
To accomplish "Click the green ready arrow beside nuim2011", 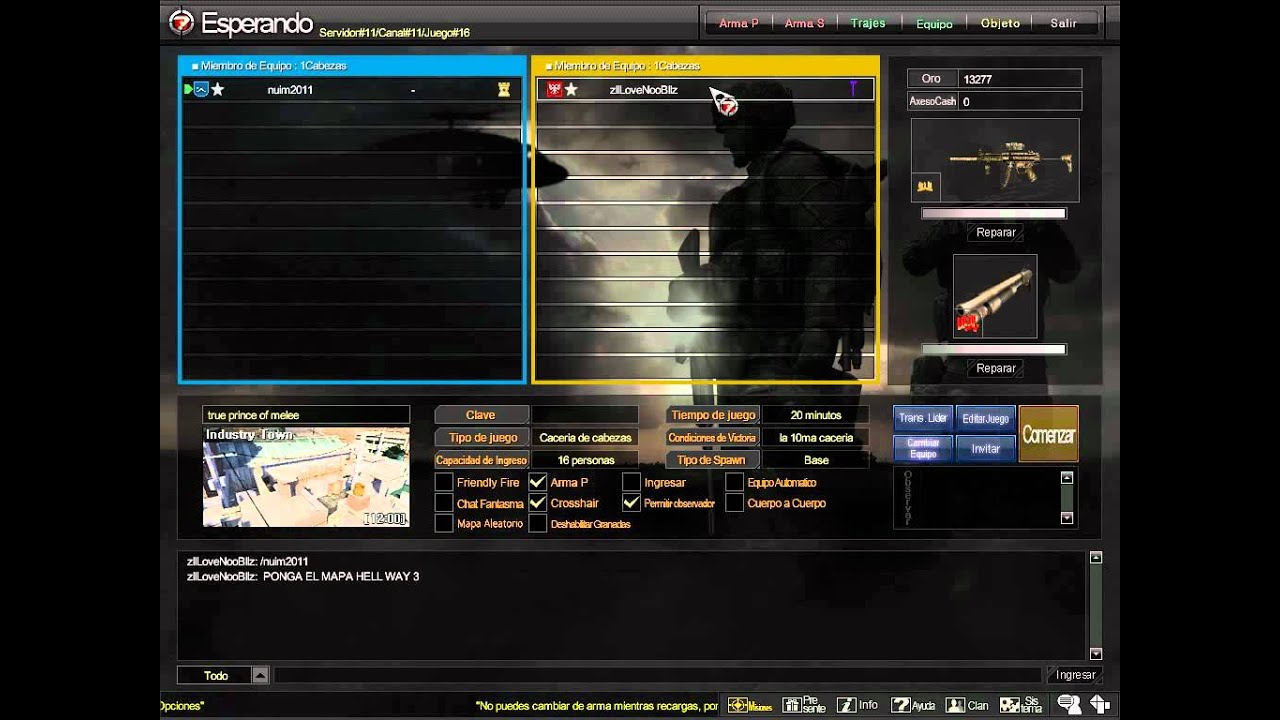I will pos(188,90).
